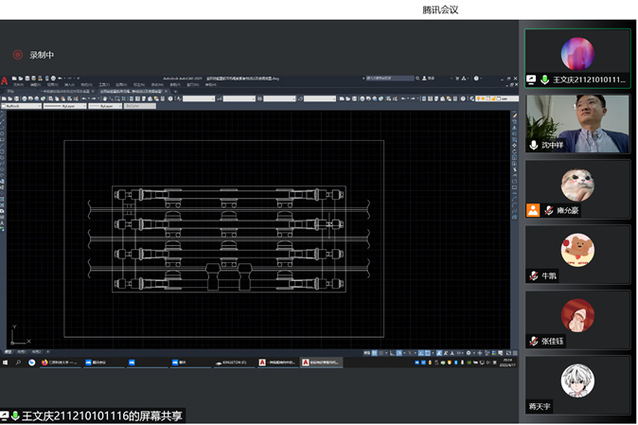
Task: Click the microphone icon beside 沈中祥
Action: coord(533,145)
